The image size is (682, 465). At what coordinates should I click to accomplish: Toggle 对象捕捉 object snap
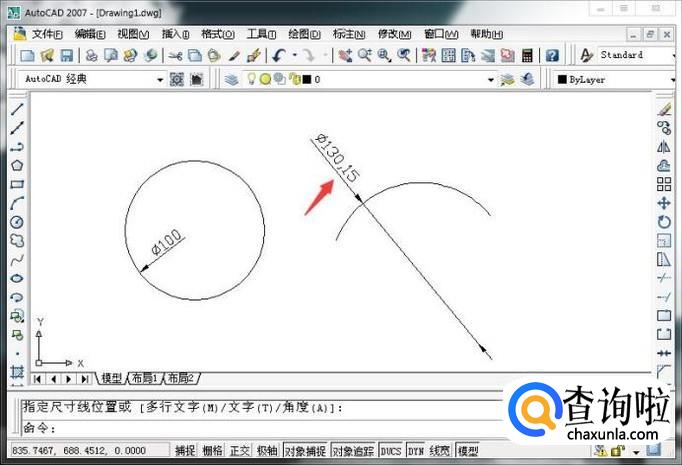[x=305, y=451]
